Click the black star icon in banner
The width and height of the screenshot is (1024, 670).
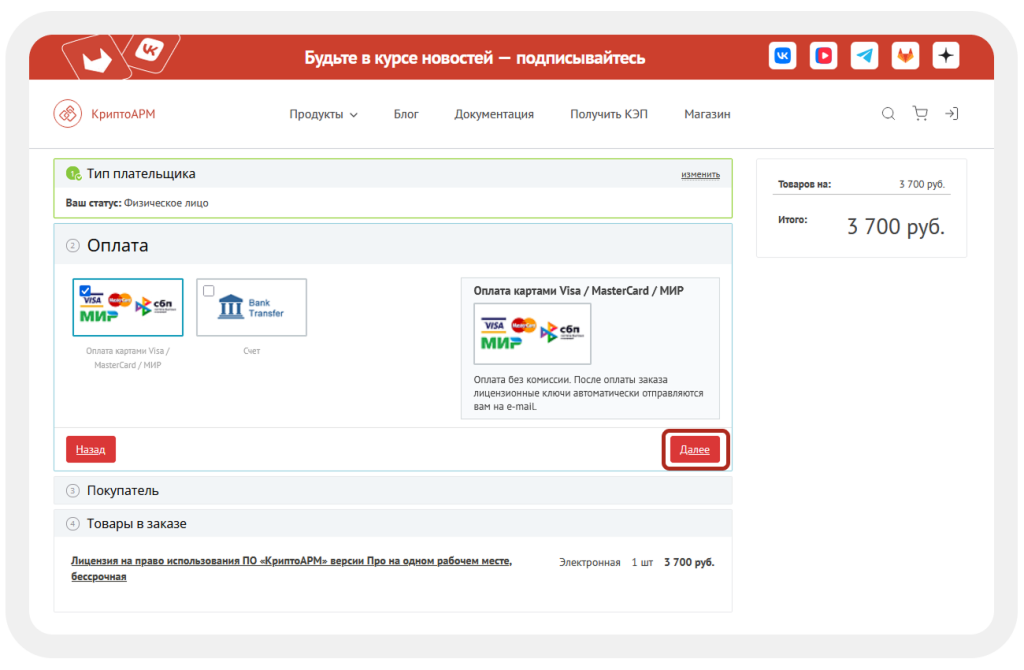pyautogui.click(x=946, y=56)
